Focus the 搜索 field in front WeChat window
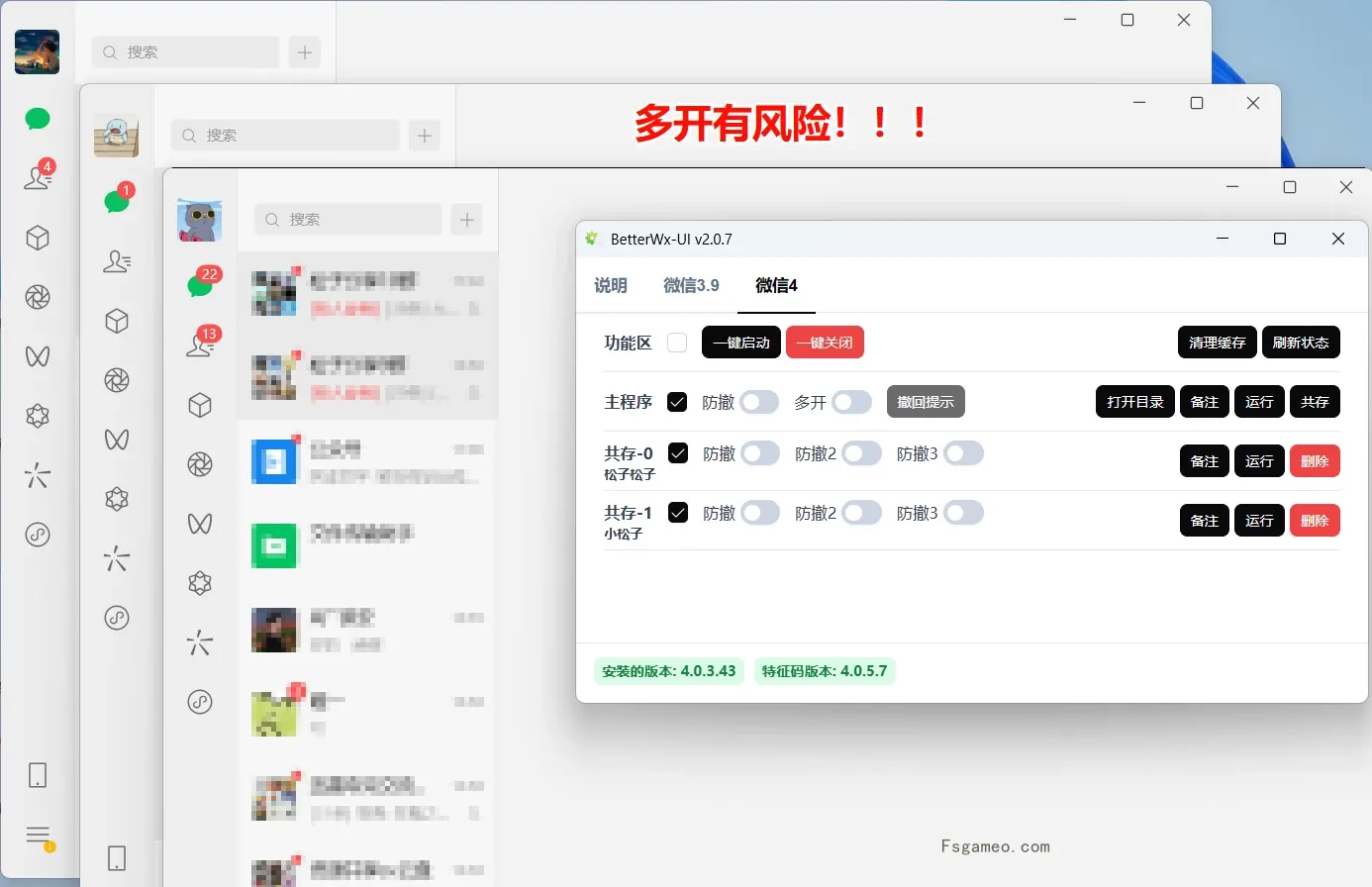 coord(347,219)
